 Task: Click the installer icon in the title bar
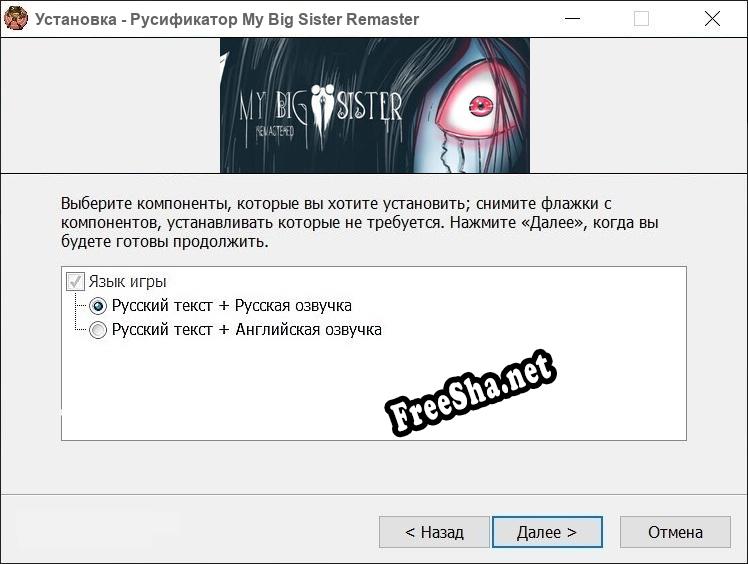[16, 19]
